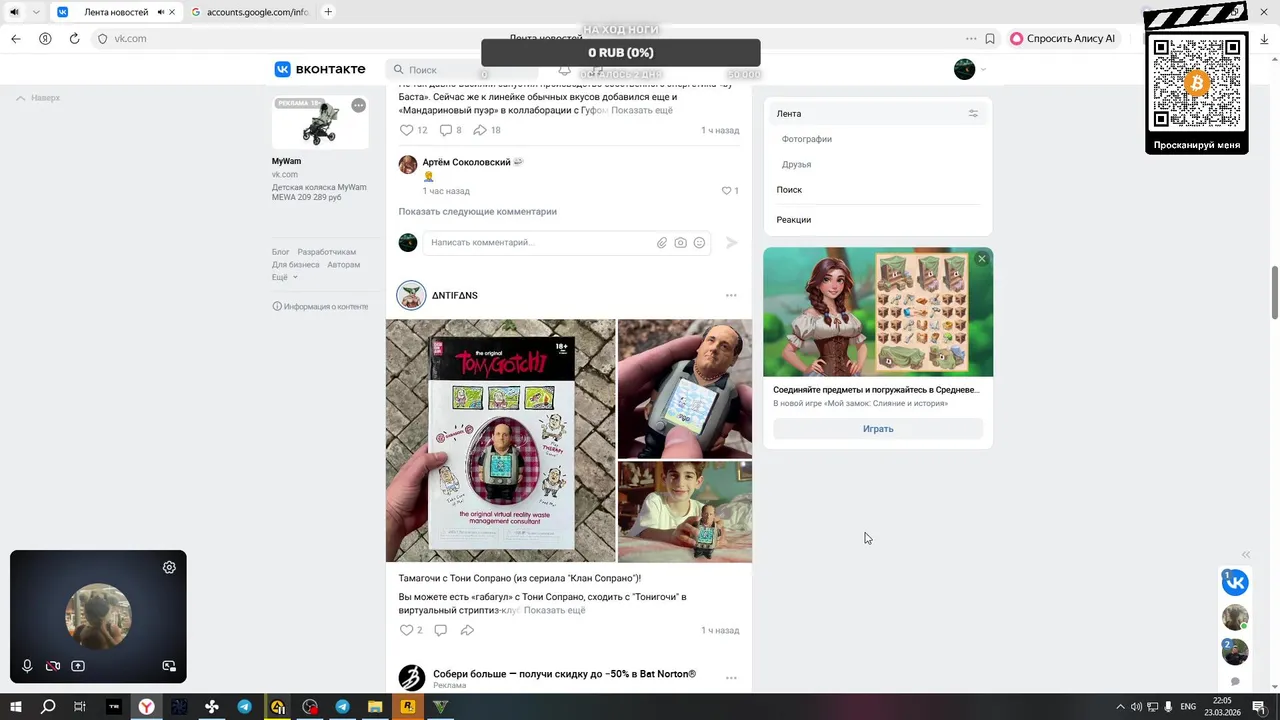
Task: Open Разработчикам footer link
Action: click(x=327, y=252)
